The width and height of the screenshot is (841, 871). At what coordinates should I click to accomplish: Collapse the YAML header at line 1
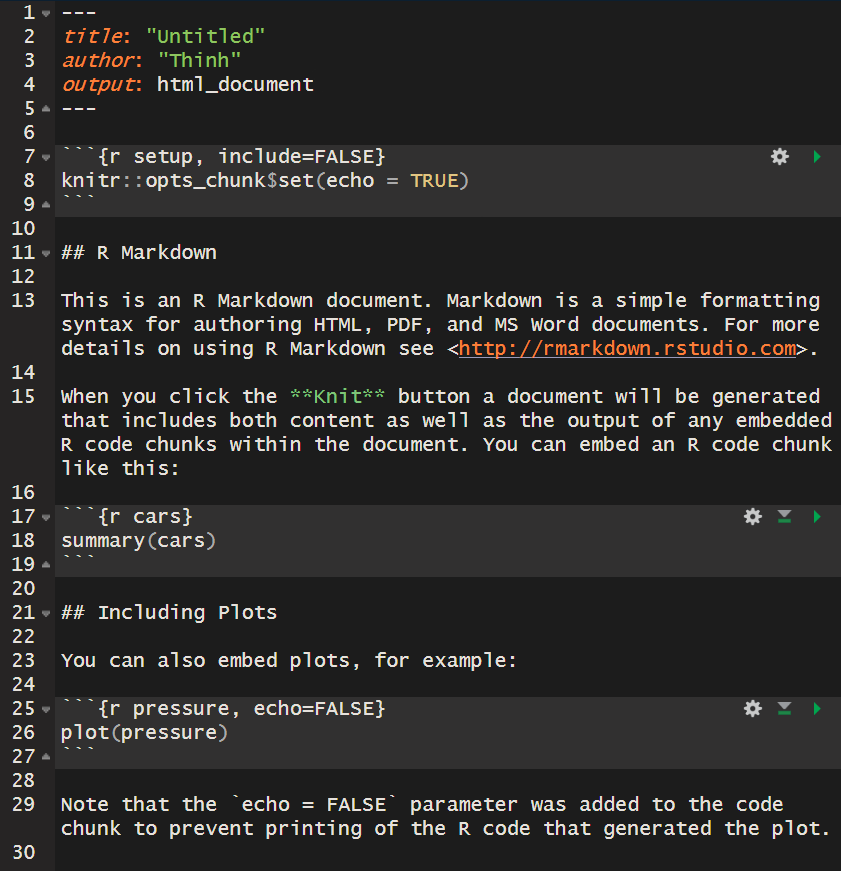46,13
